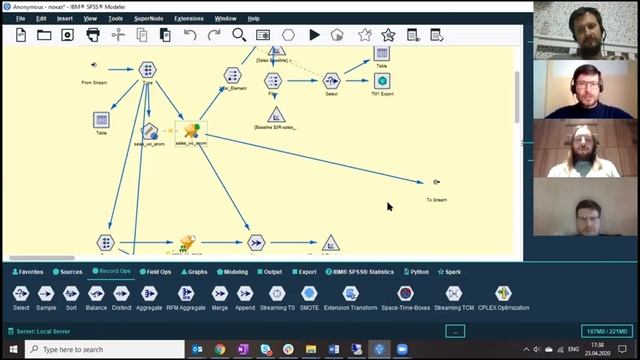
Task: Pick the SMOTE node in palette
Action: click(x=309, y=298)
